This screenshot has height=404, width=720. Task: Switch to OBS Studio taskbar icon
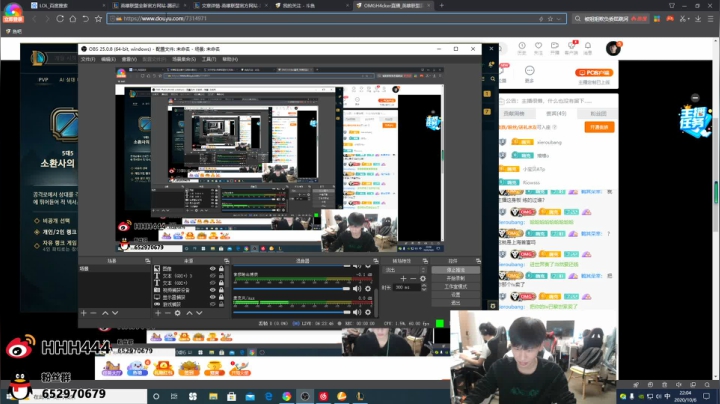[305, 396]
